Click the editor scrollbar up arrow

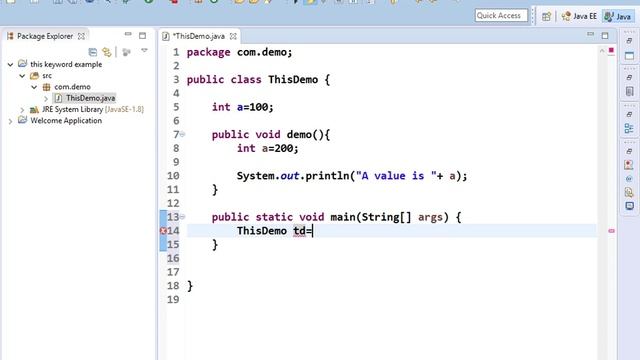(x=602, y=51)
